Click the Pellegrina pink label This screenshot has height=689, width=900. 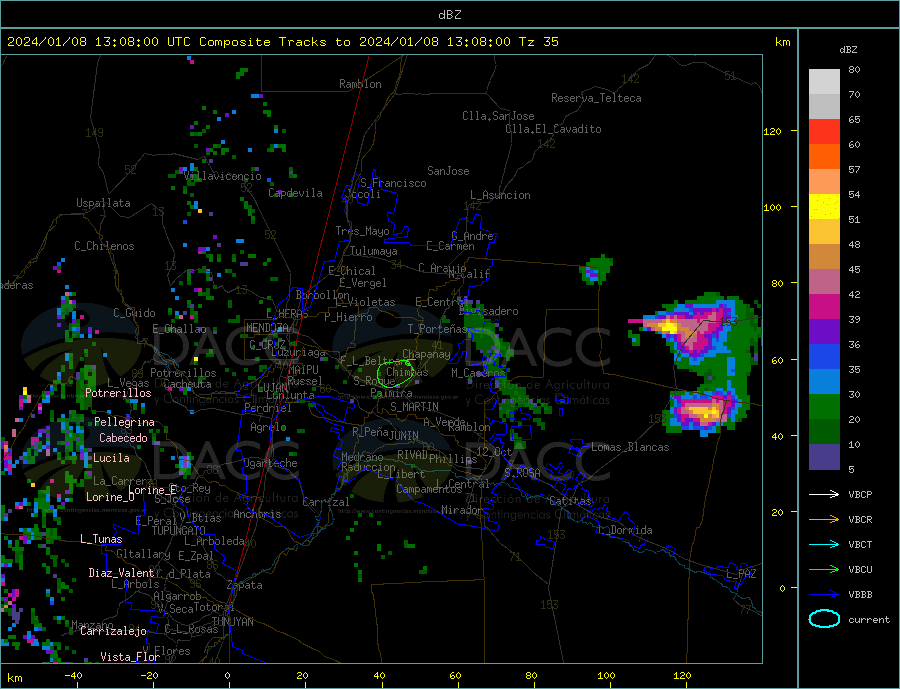pyautogui.click(x=125, y=422)
